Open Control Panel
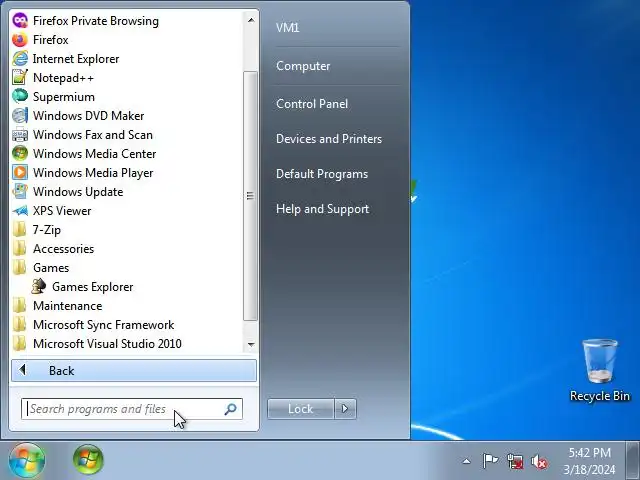The width and height of the screenshot is (640, 480). 312,104
